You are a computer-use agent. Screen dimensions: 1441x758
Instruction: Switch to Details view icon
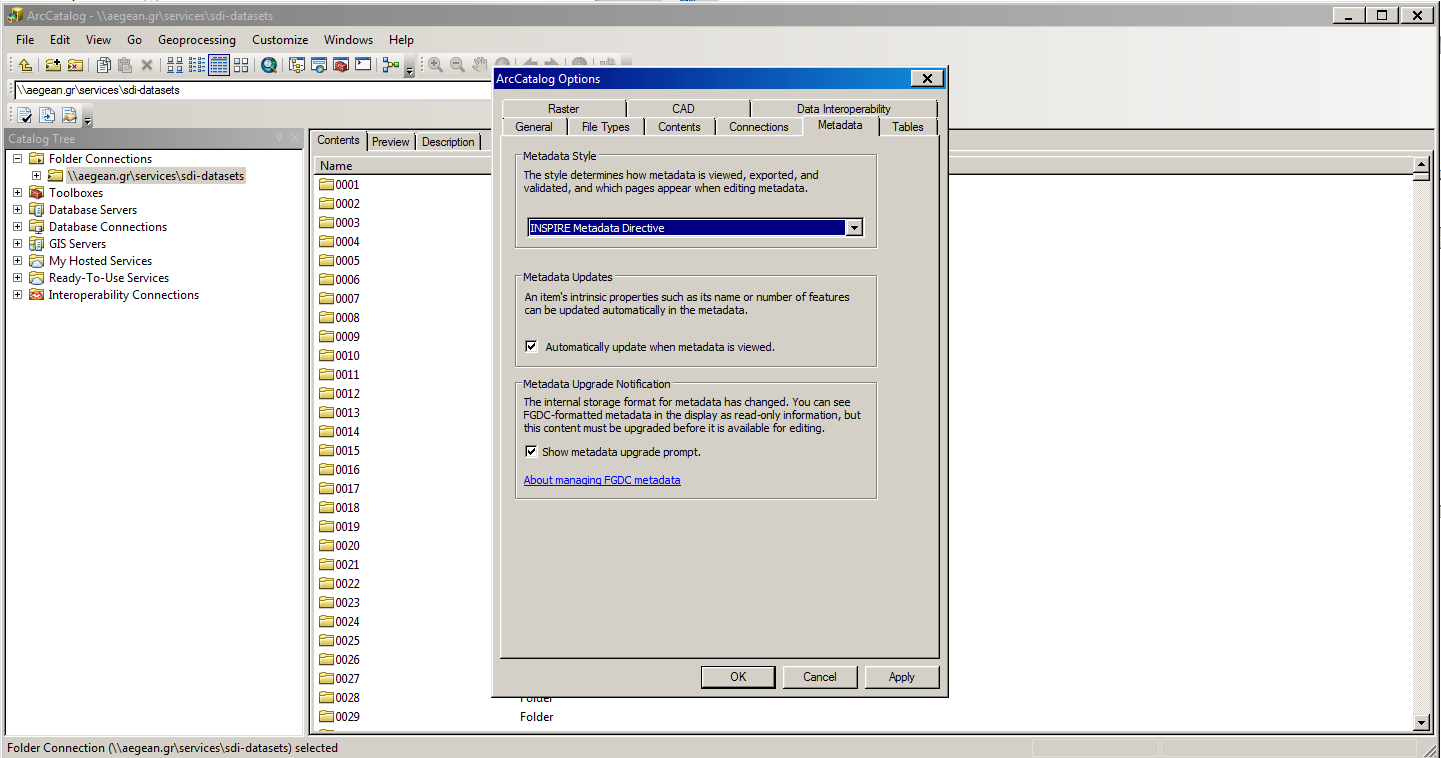coord(219,65)
